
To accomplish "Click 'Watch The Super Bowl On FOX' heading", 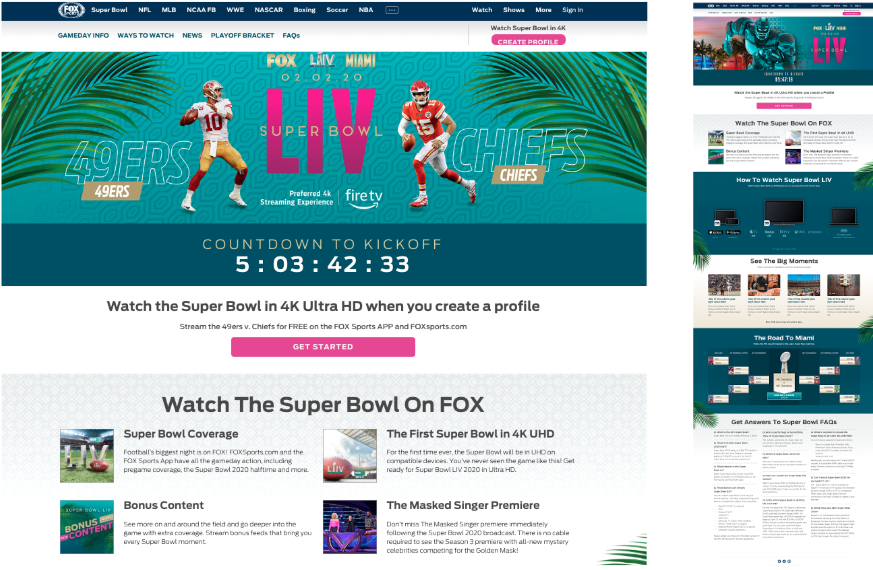I will 323,405.
